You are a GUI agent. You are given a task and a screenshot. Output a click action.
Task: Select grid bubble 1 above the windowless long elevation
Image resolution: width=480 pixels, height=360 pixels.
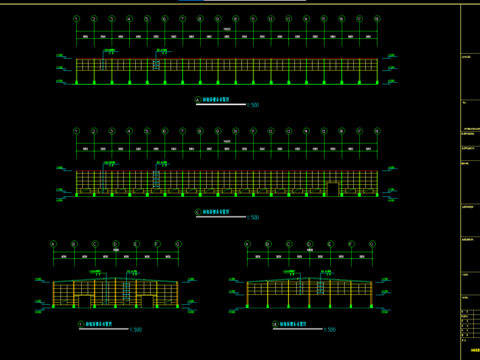(x=77, y=19)
